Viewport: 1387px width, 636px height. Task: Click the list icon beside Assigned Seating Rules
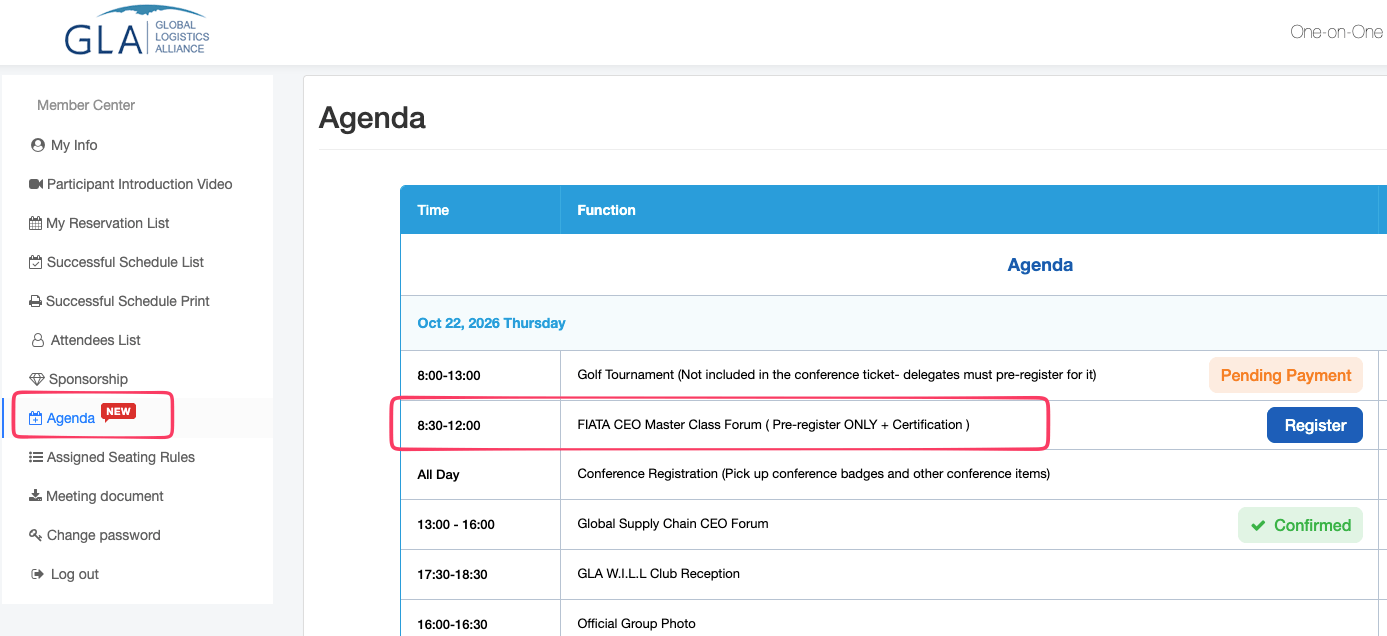pyautogui.click(x=36, y=457)
